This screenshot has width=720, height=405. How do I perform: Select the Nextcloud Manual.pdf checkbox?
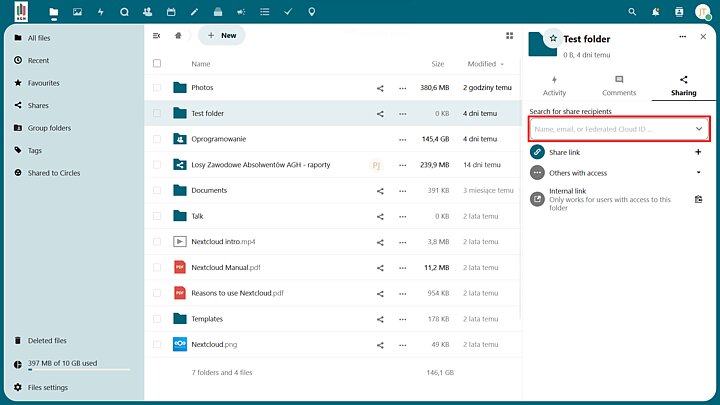[157, 268]
